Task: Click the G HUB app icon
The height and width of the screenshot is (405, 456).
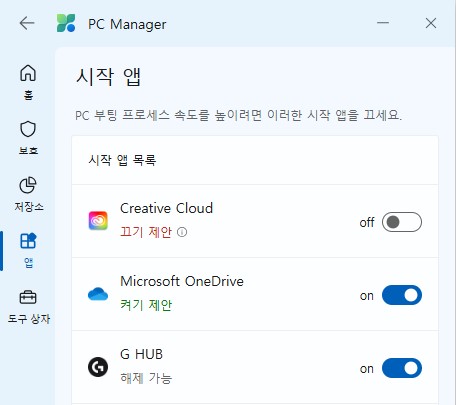Action: pyautogui.click(x=98, y=367)
